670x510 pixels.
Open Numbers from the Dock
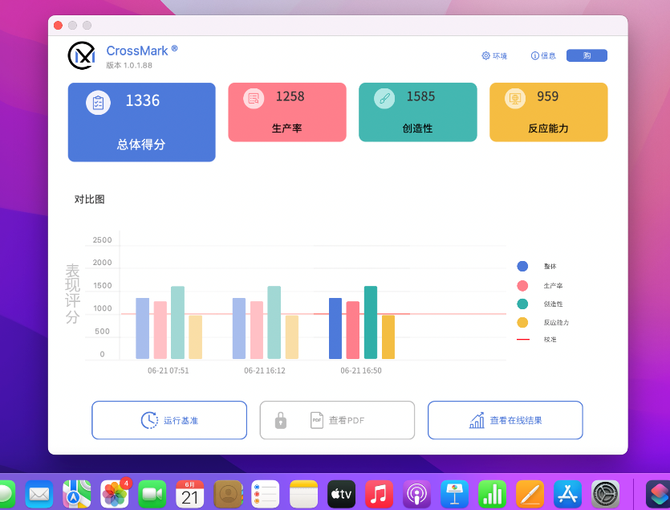click(x=492, y=493)
